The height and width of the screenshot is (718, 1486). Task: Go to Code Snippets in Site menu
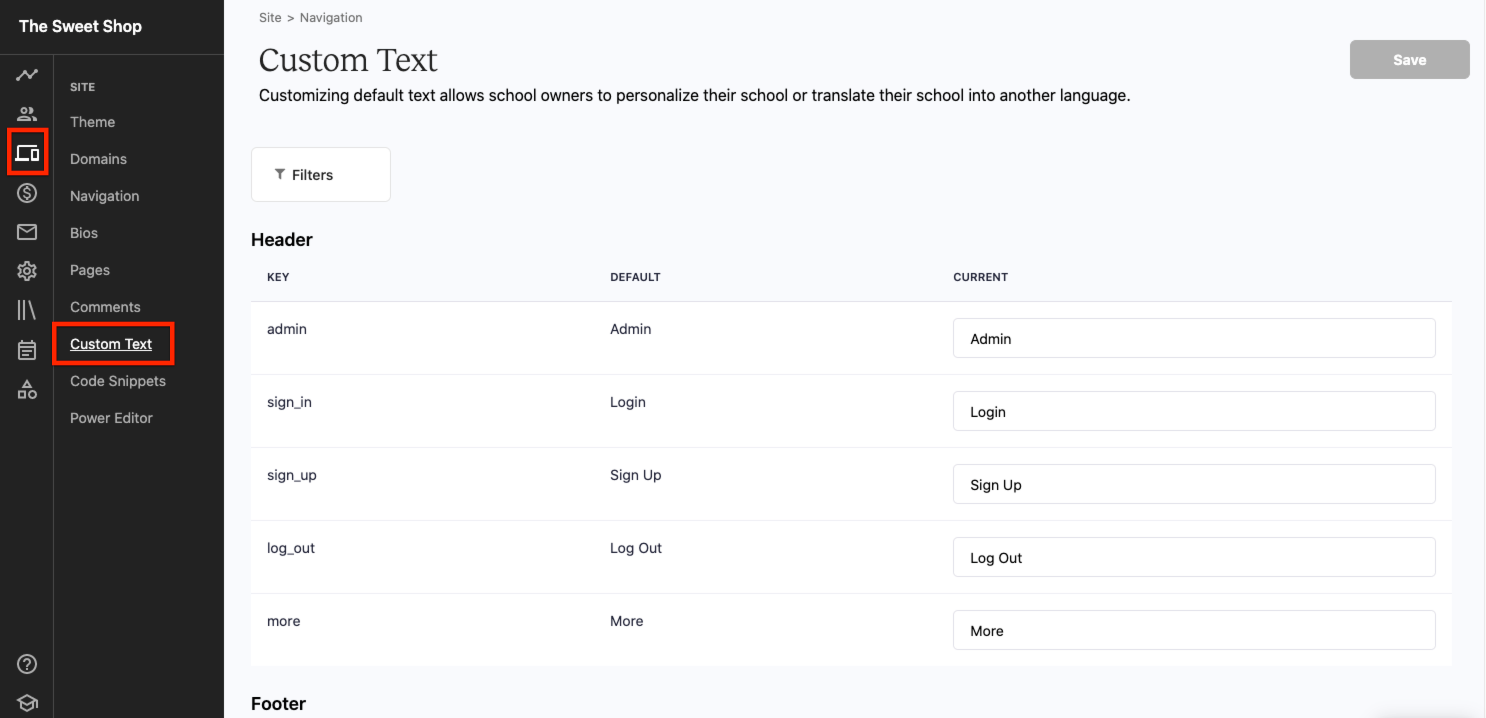[x=118, y=381]
